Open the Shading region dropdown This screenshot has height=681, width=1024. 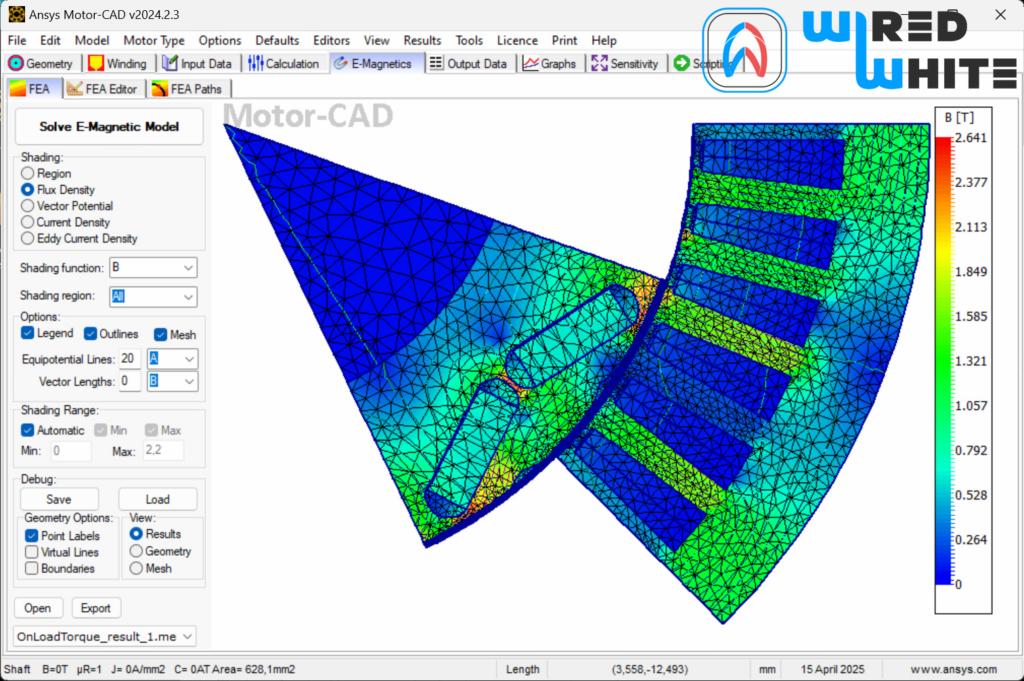(x=188, y=296)
